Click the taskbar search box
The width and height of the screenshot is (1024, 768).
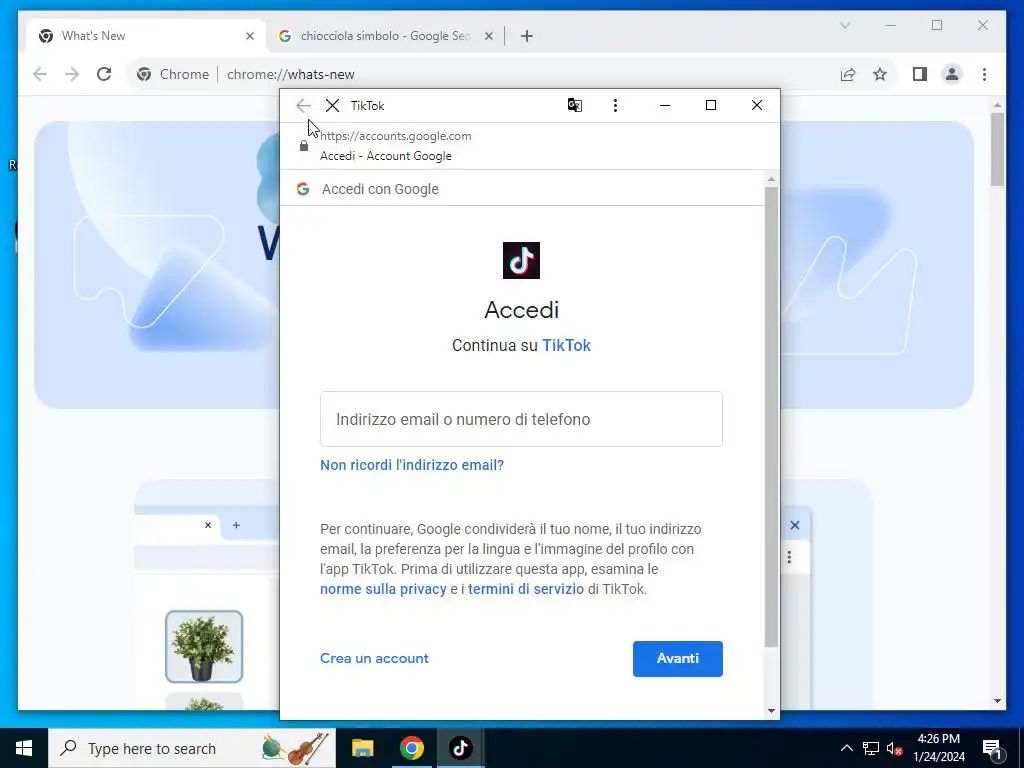192,748
